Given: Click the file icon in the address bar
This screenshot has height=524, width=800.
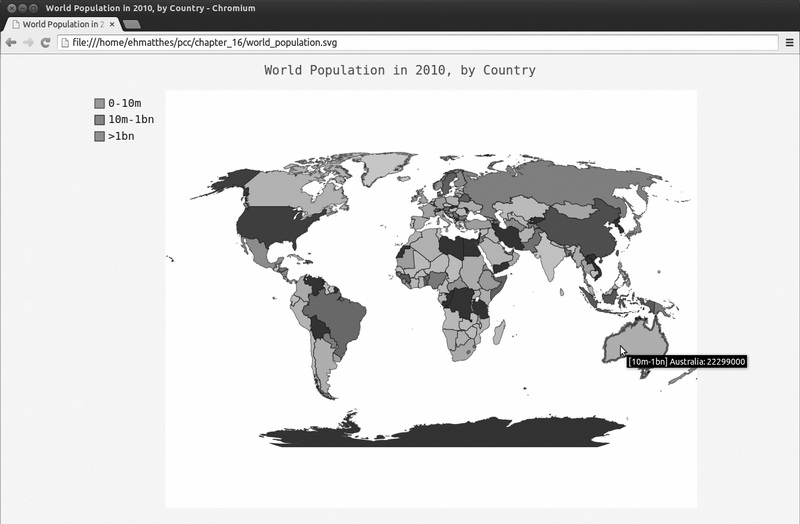Looking at the screenshot, I should (65, 43).
